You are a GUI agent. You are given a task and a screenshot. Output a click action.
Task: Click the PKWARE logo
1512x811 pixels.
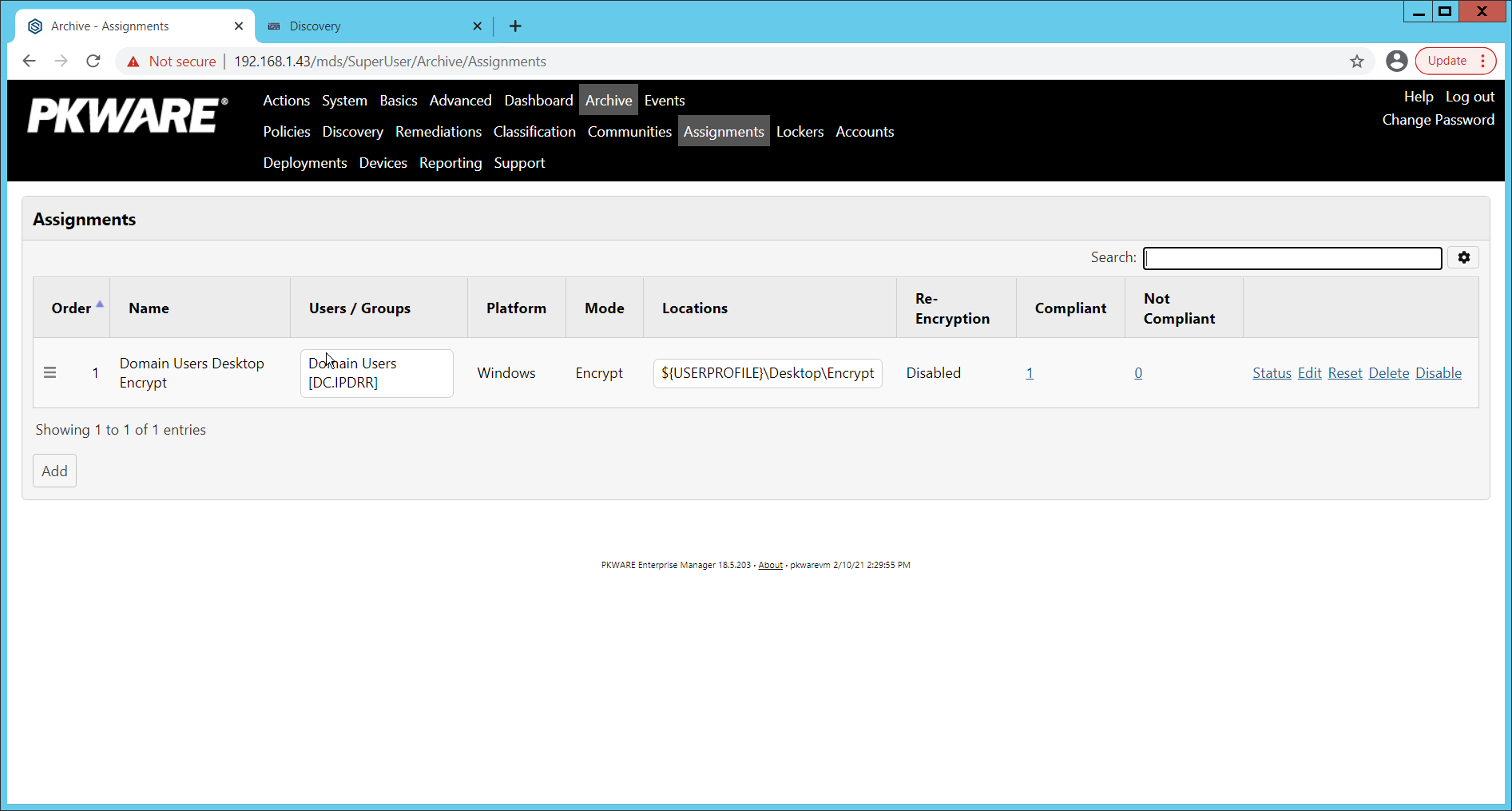(x=128, y=116)
